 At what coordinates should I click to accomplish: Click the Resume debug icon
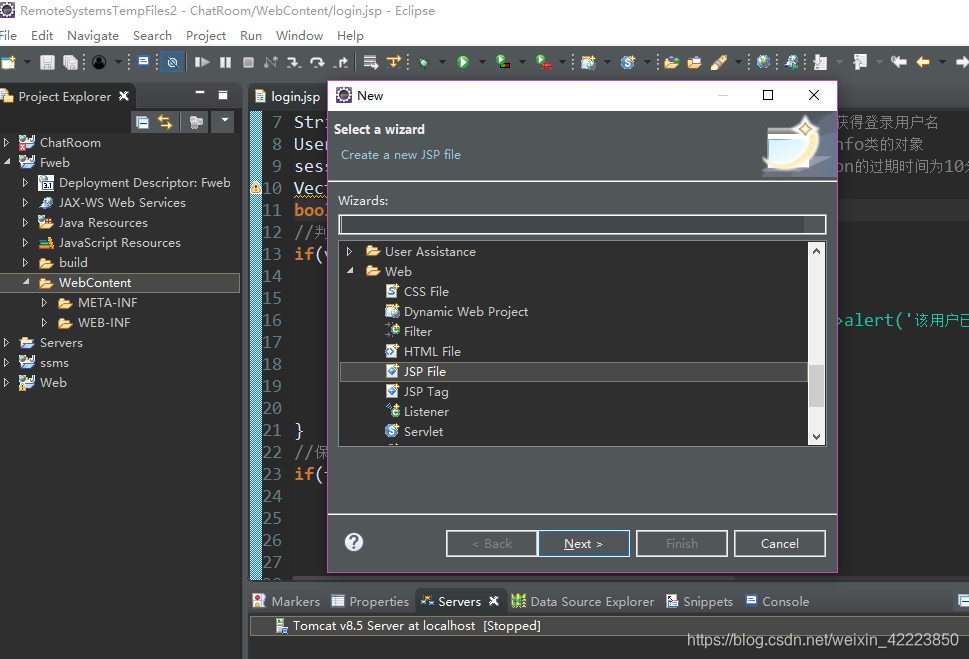[202, 62]
